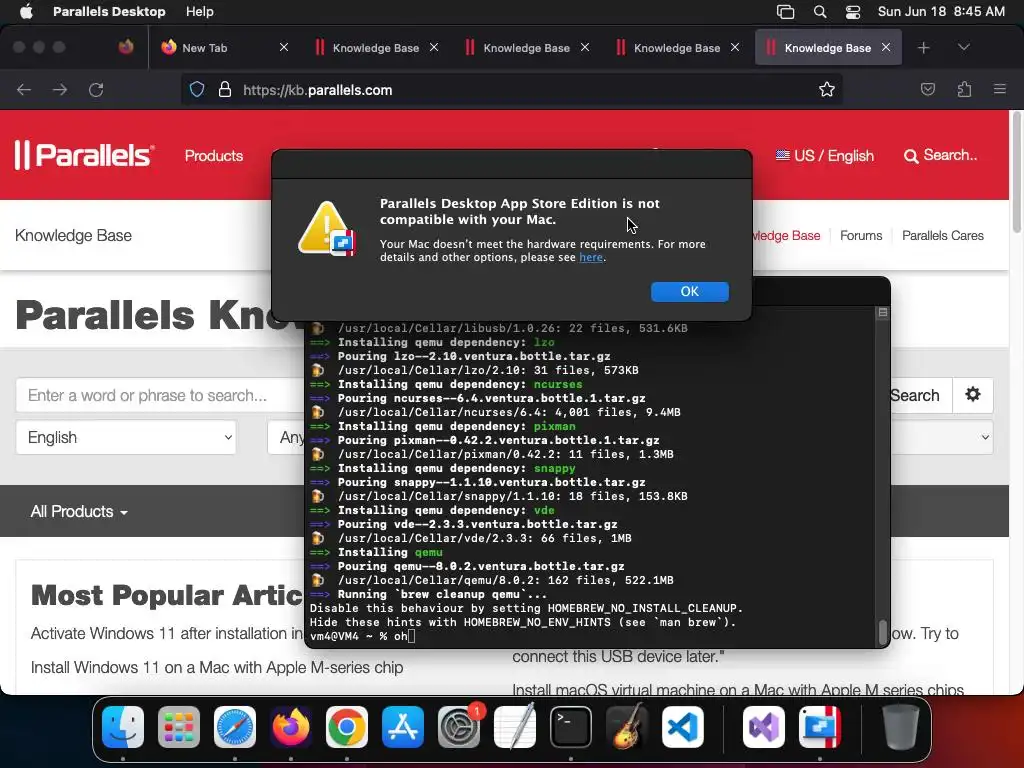The width and height of the screenshot is (1024, 768).
Task: Open the Products navigation menu
Action: [214, 155]
